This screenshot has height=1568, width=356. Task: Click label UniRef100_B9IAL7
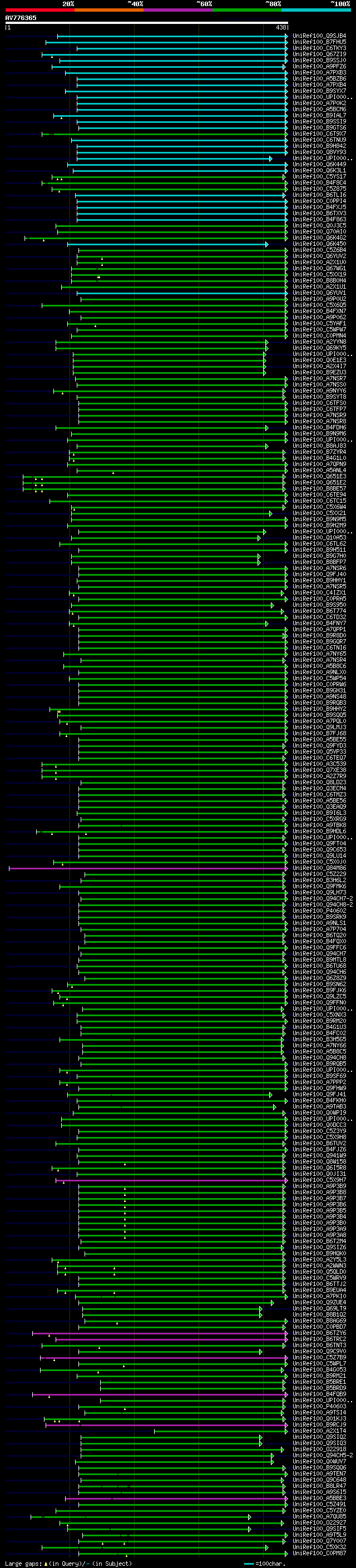click(319, 116)
